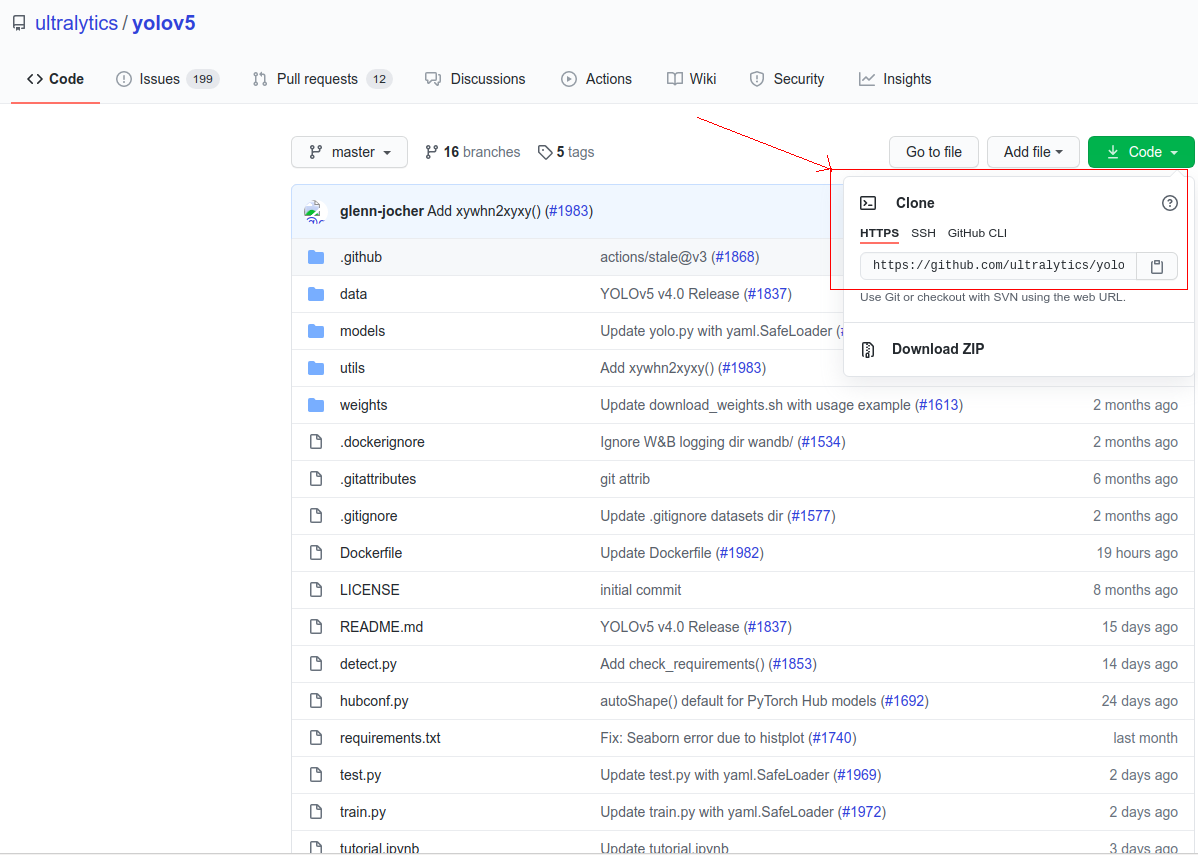Open the #1969 link in test.py commit
Screen dimensions: 1198x855
[857, 775]
